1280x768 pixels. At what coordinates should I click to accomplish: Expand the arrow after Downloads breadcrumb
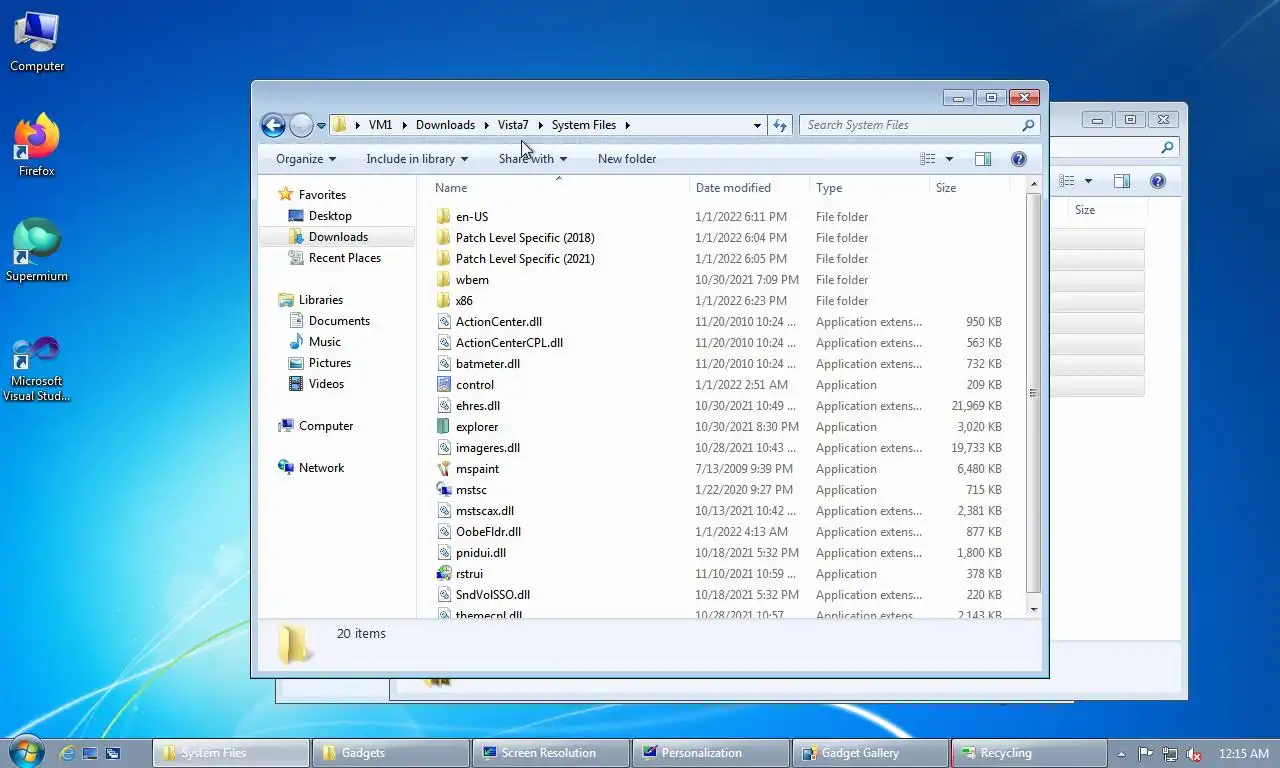coord(487,125)
